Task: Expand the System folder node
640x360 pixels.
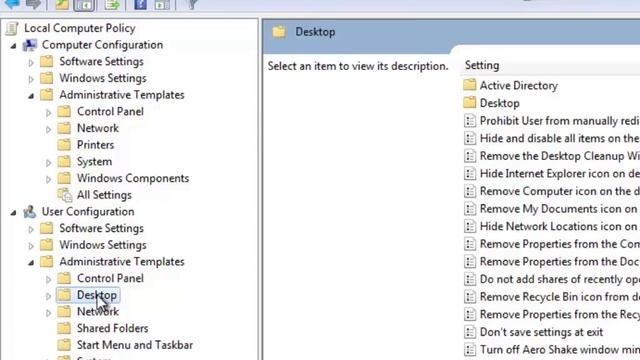Action: (49, 162)
